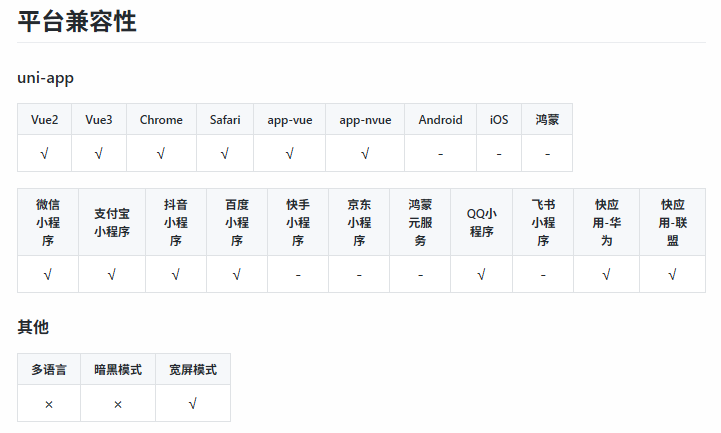The width and height of the screenshot is (721, 433).
Task: Click the dash under 飞书小程序
Action: click(x=543, y=275)
